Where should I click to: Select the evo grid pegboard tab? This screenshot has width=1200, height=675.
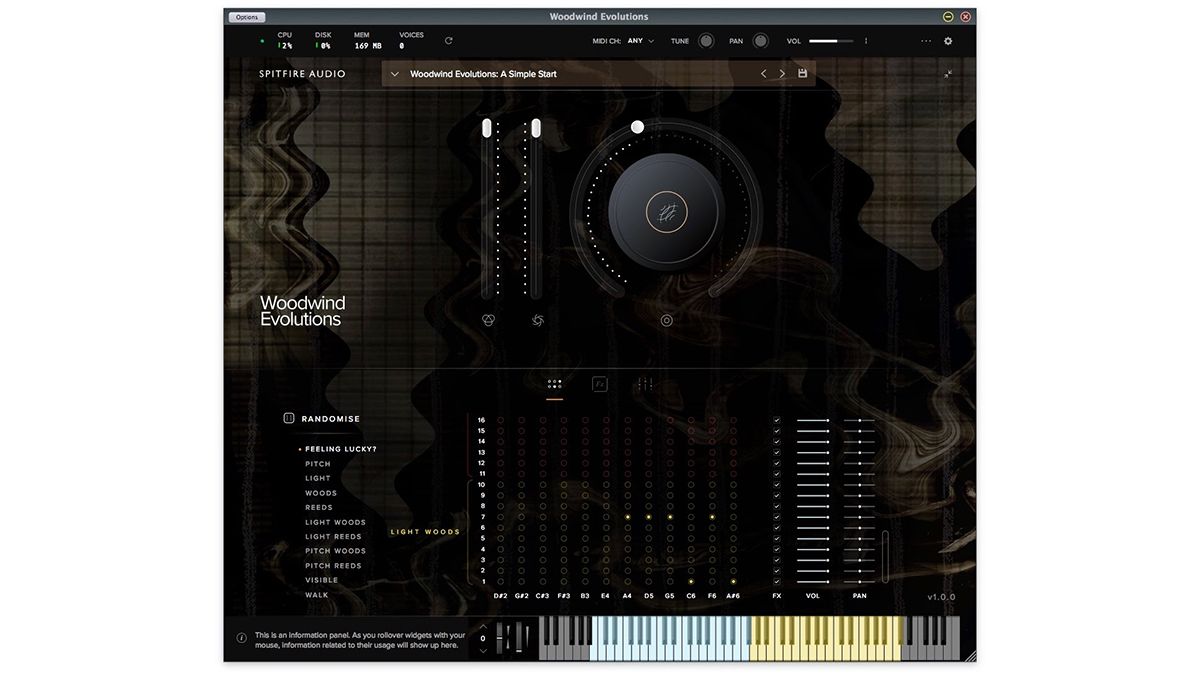click(555, 384)
